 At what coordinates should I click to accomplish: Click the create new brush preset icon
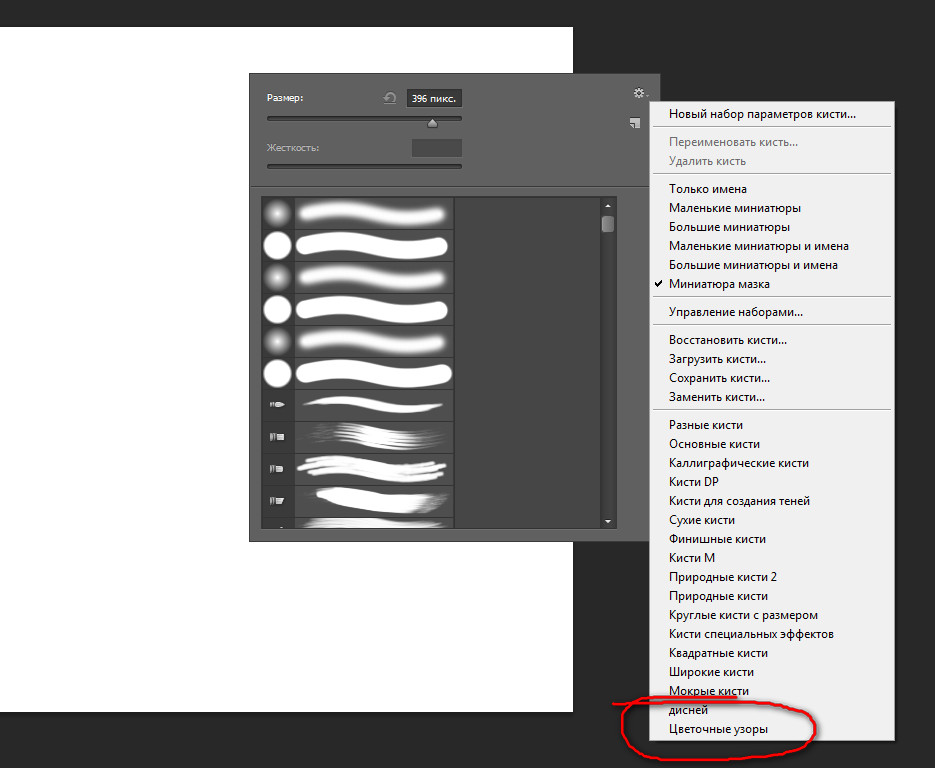(635, 123)
